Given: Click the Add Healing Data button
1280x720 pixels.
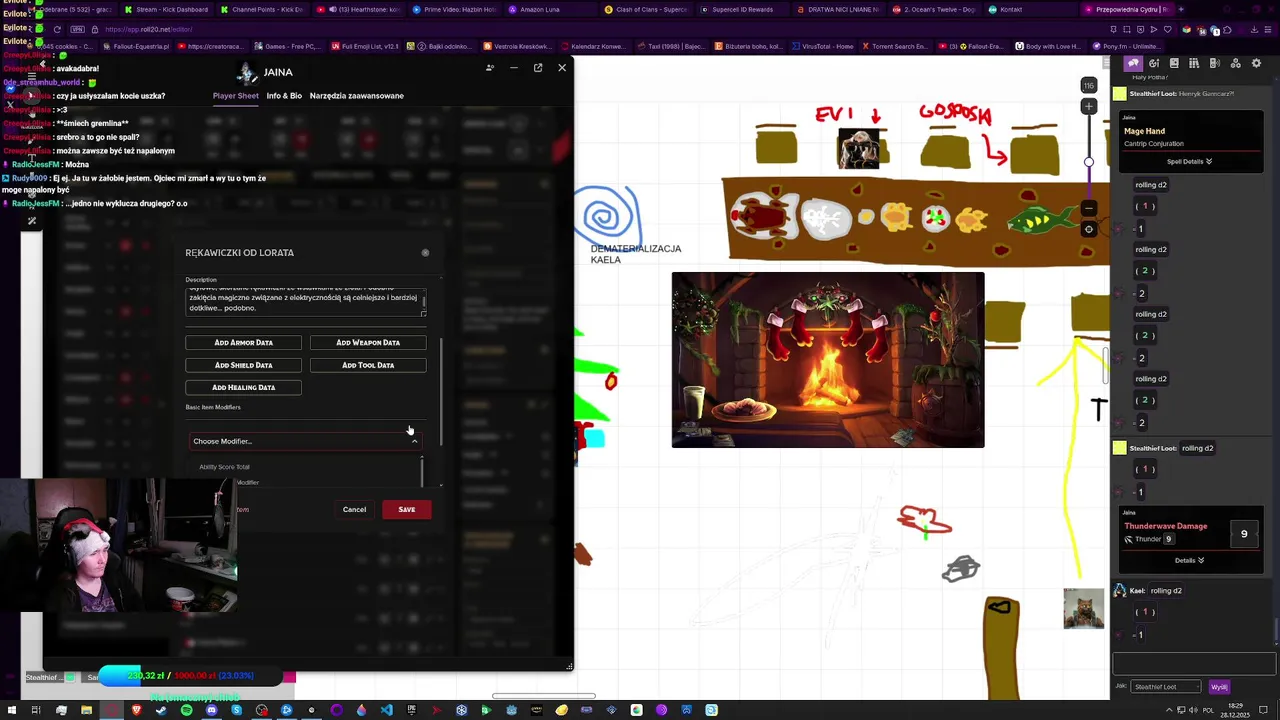Looking at the screenshot, I should (x=243, y=387).
